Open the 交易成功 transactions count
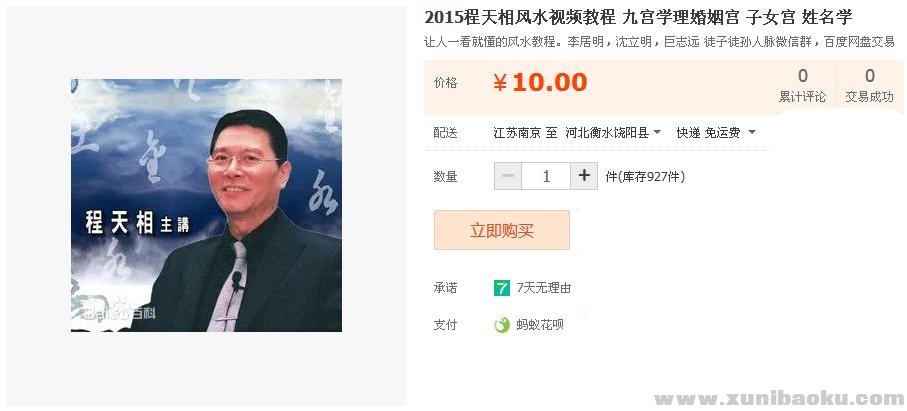Image resolution: width=907 pixels, height=411 pixels. tap(869, 86)
